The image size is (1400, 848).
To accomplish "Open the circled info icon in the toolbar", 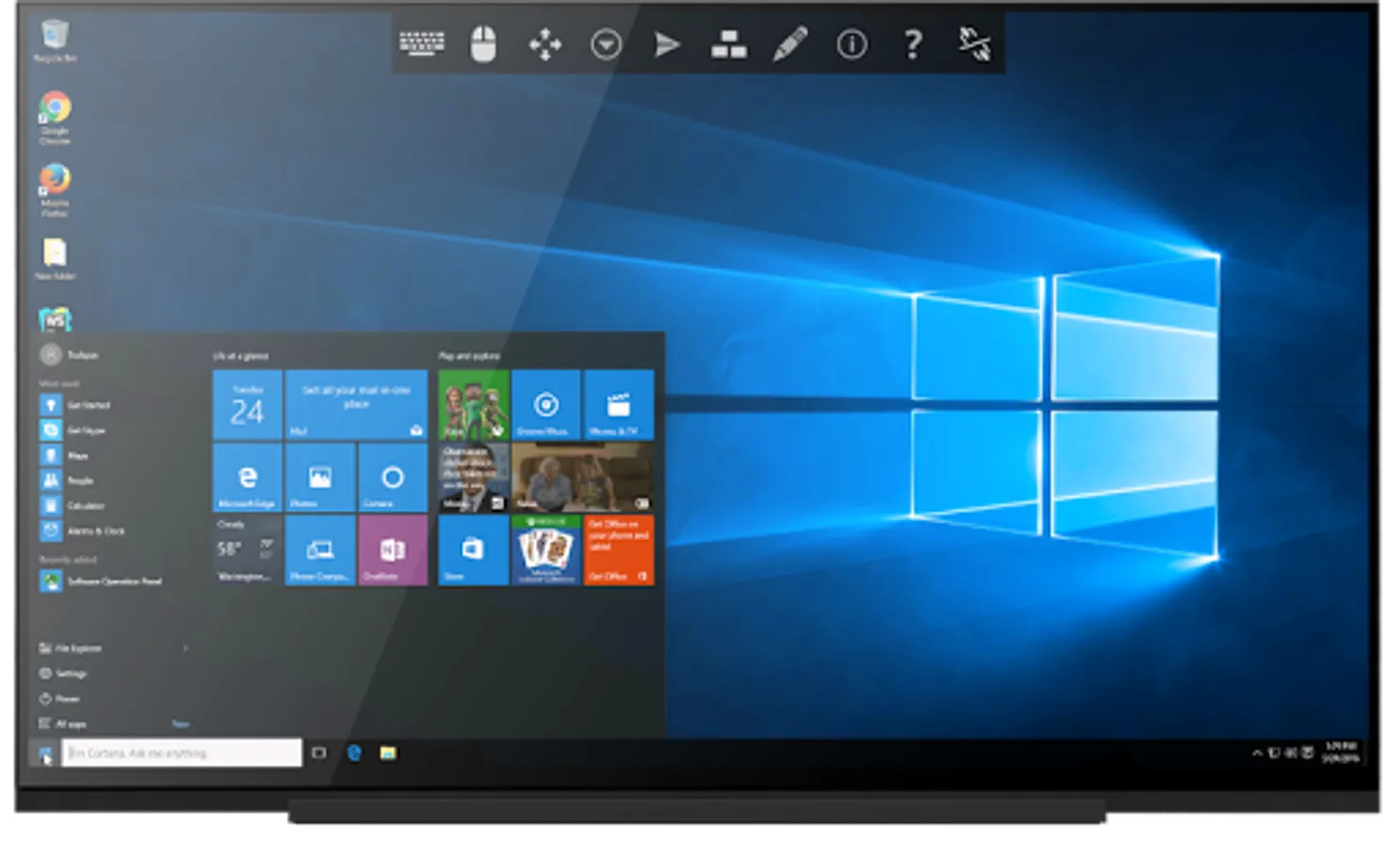I will coord(852,44).
